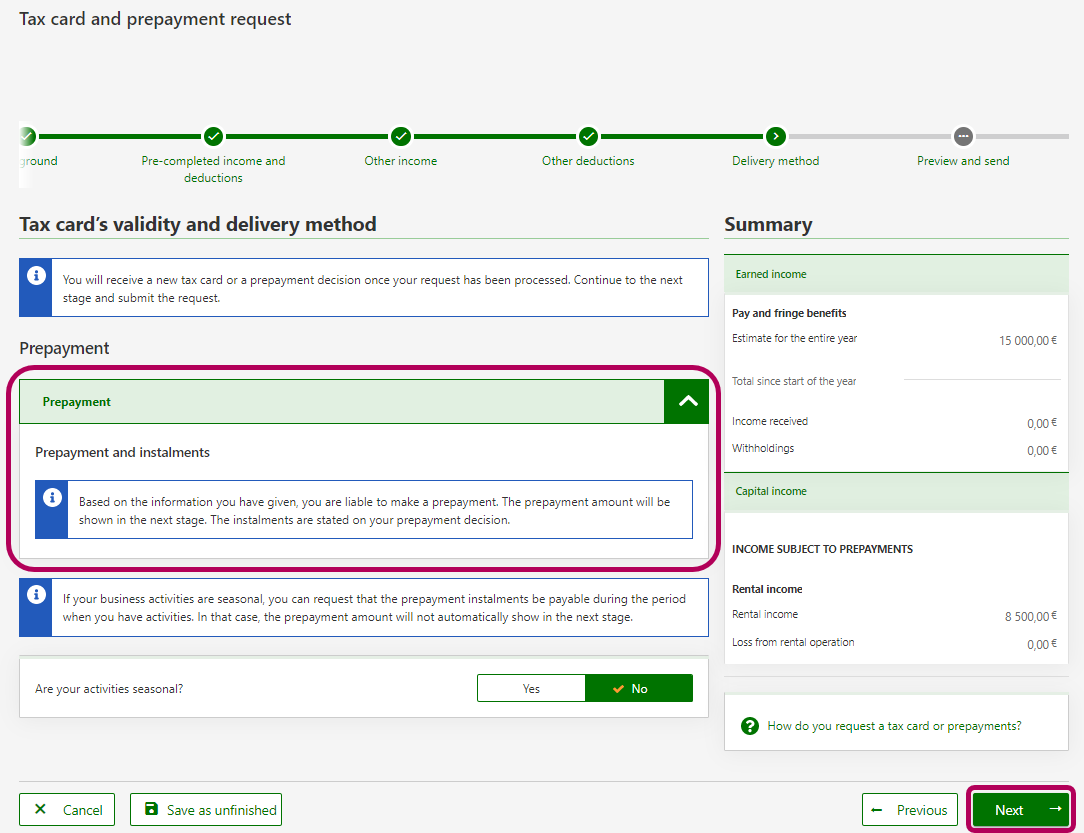Image resolution: width=1084 pixels, height=833 pixels.
Task: Click the Pre-completed income step checkmark icon
Action: (x=213, y=136)
